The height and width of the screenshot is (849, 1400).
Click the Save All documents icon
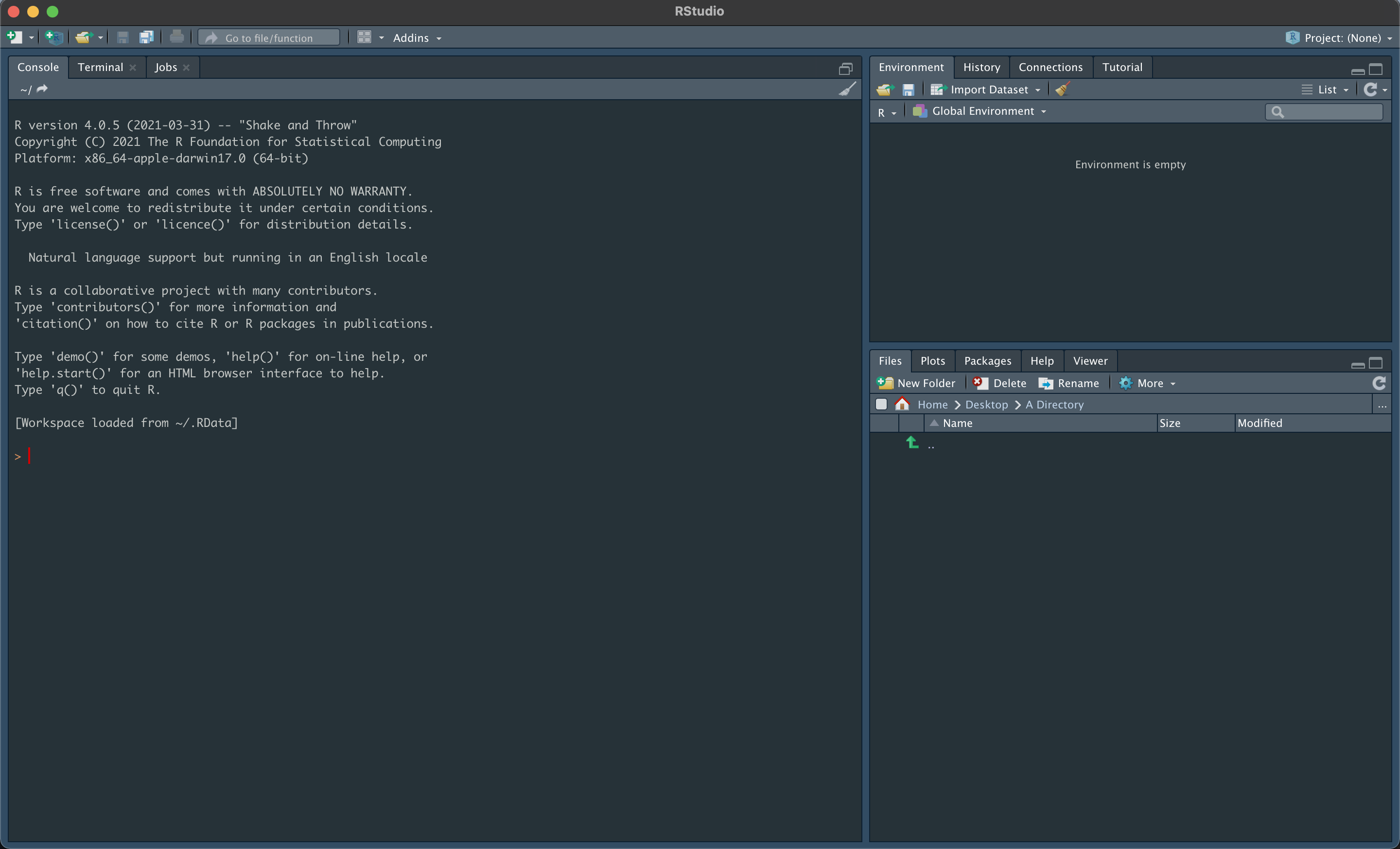[x=147, y=37]
